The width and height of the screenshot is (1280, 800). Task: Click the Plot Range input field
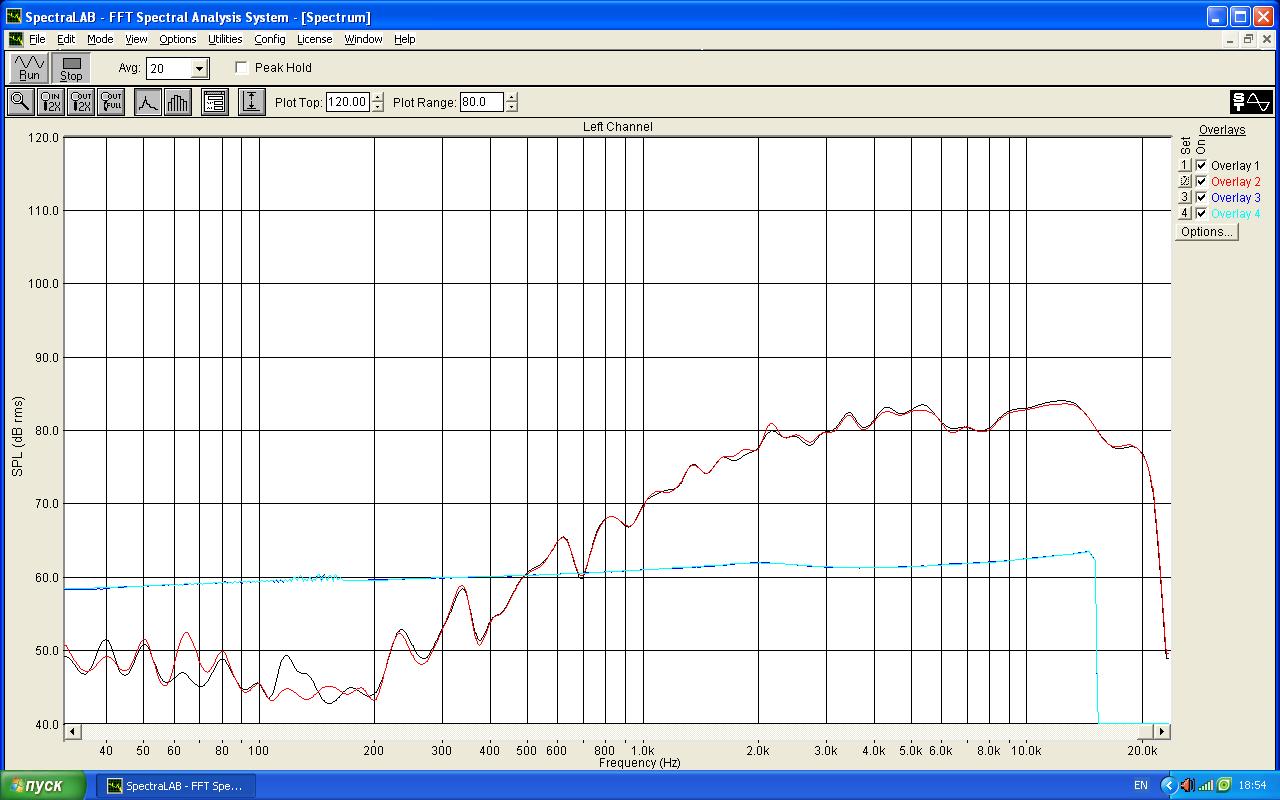(481, 102)
